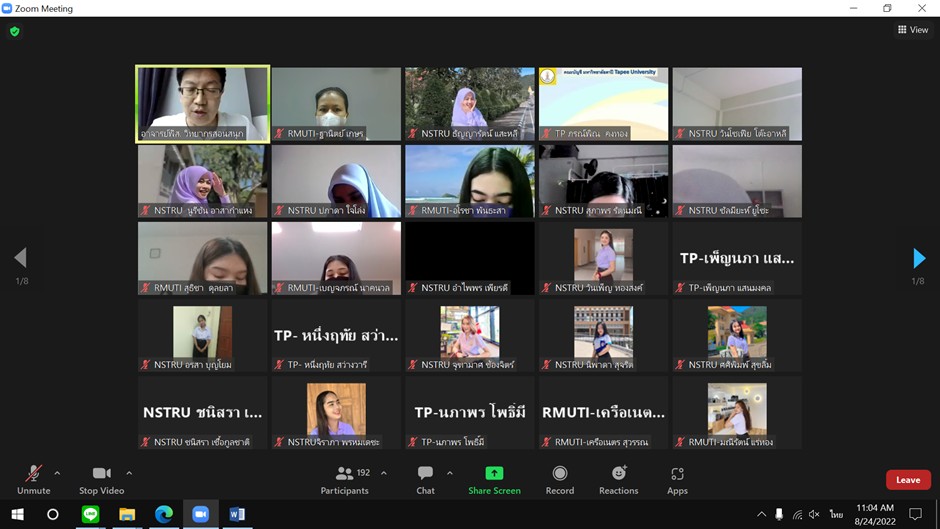The height and width of the screenshot is (529, 940).
Task: Expand the arrow next to Participants
Action: coord(384,473)
